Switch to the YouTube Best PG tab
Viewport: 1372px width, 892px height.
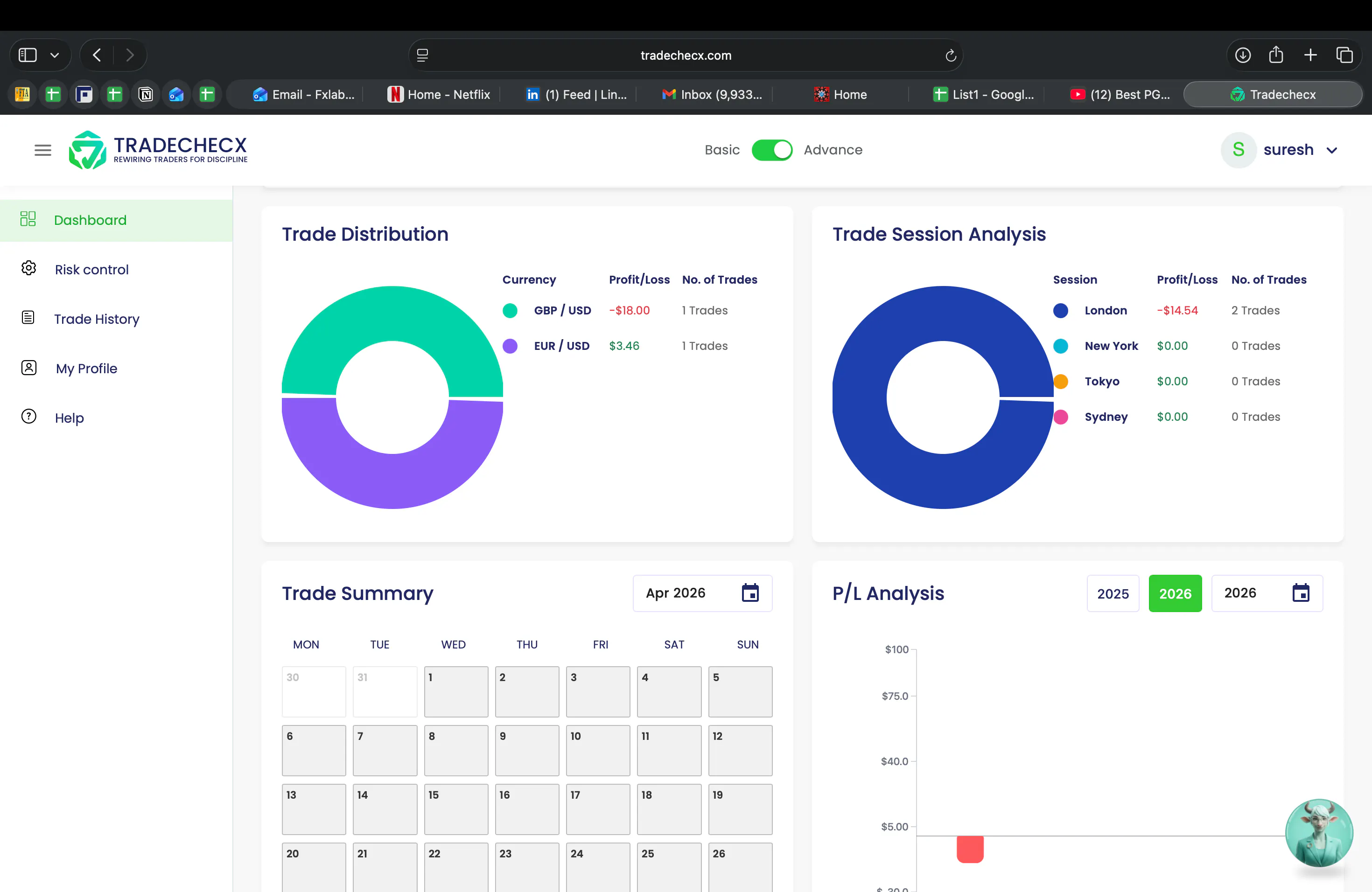click(x=1120, y=95)
